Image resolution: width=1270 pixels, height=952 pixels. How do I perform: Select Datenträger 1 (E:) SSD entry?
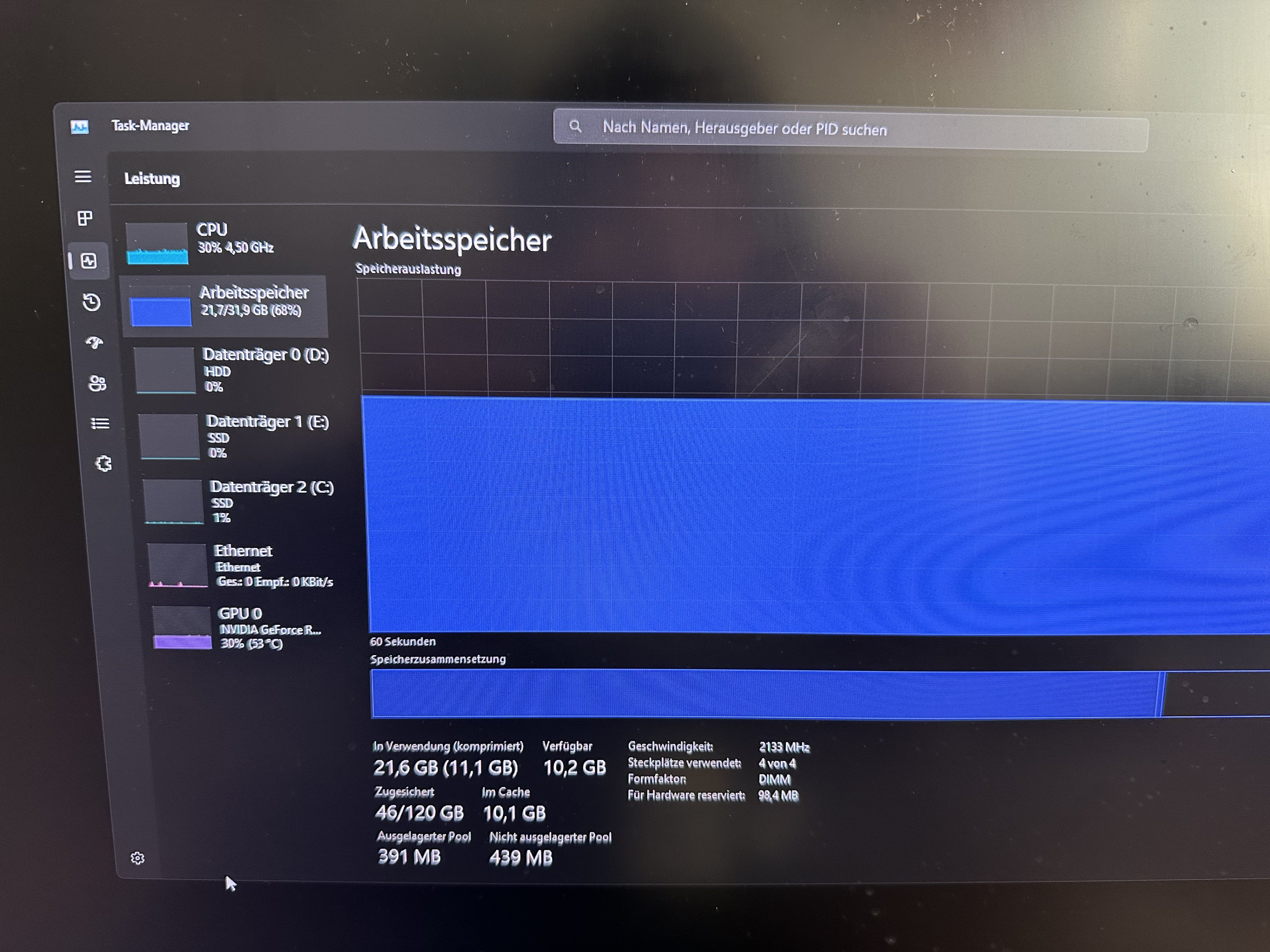(x=235, y=436)
